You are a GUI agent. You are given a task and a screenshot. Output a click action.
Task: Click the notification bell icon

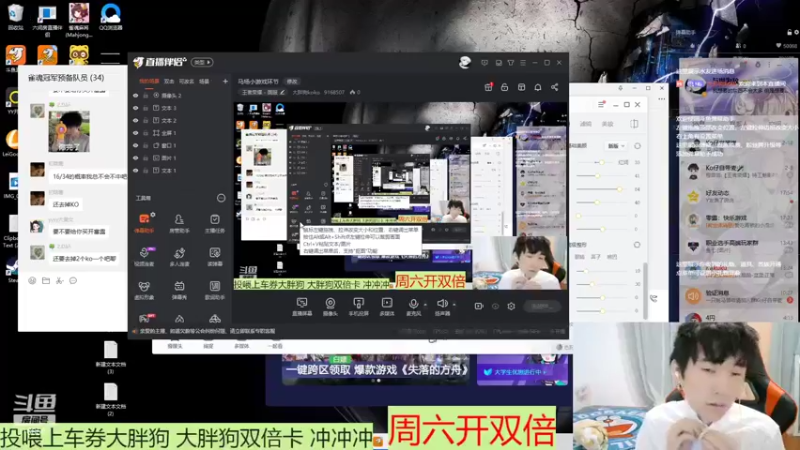click(x=538, y=87)
